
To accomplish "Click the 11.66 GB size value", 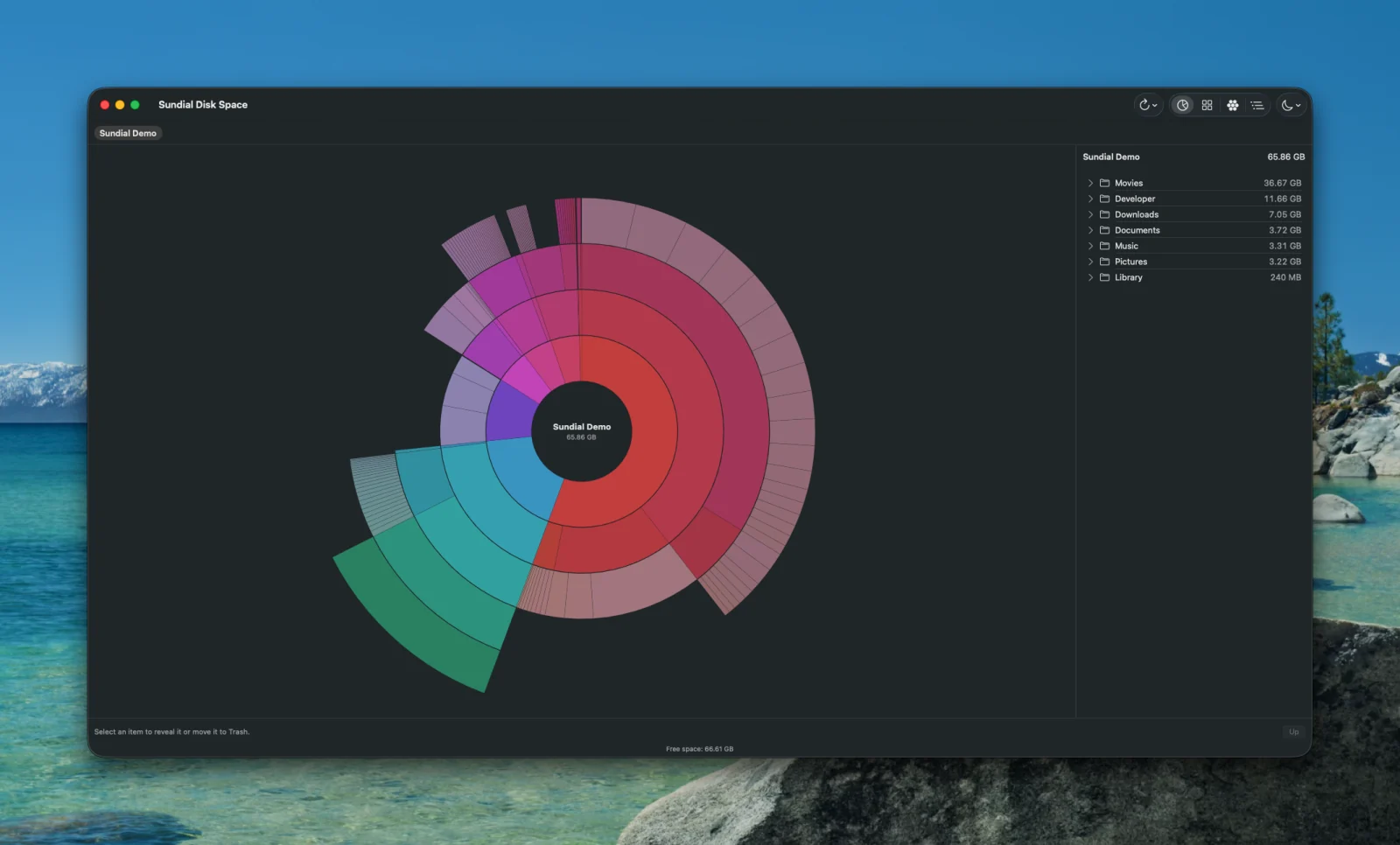I will pos(1282,199).
